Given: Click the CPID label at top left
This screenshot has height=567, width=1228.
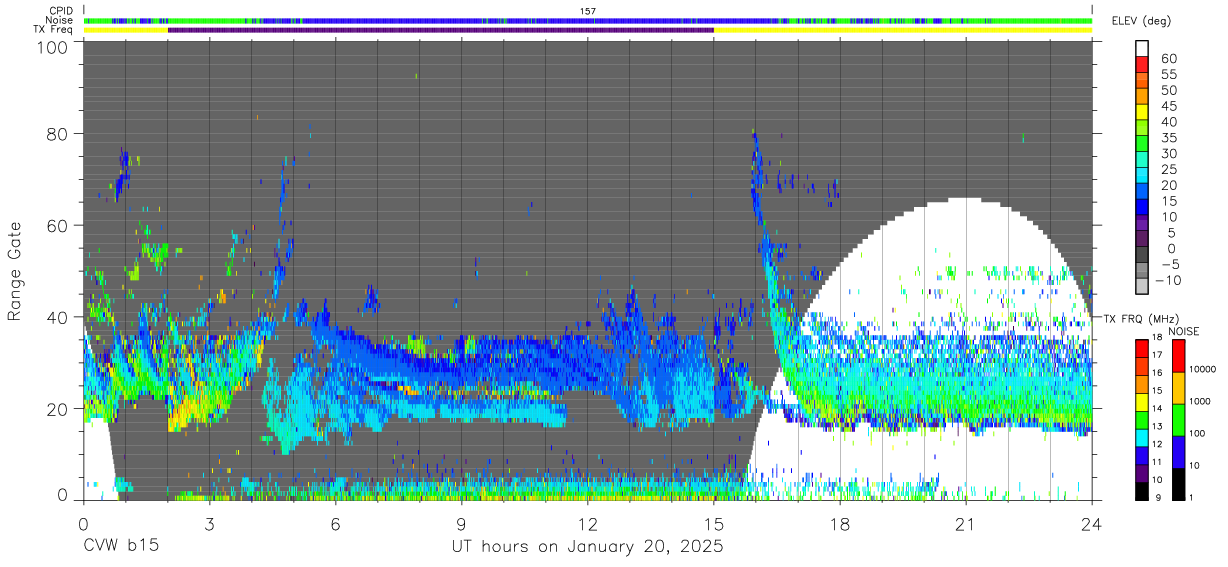Looking at the screenshot, I should [60, 11].
